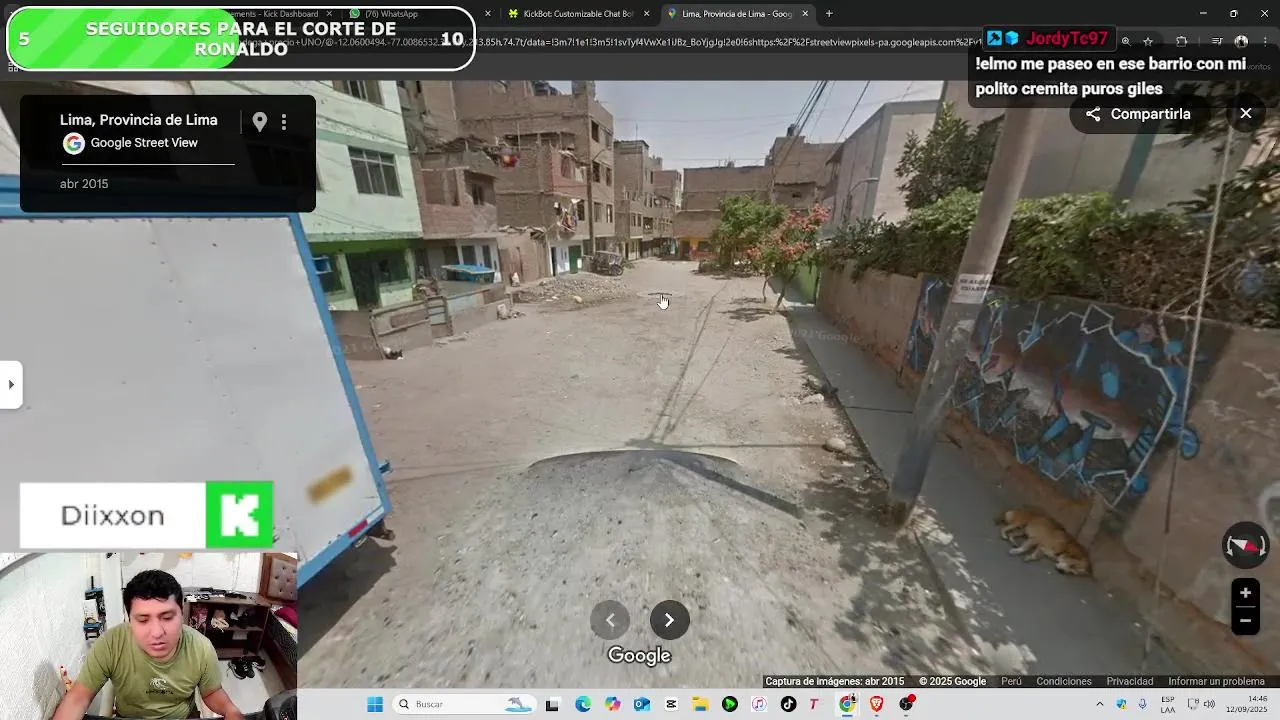Click the ESP LAA language indicator
This screenshot has height=720, width=1280.
tap(1168, 705)
